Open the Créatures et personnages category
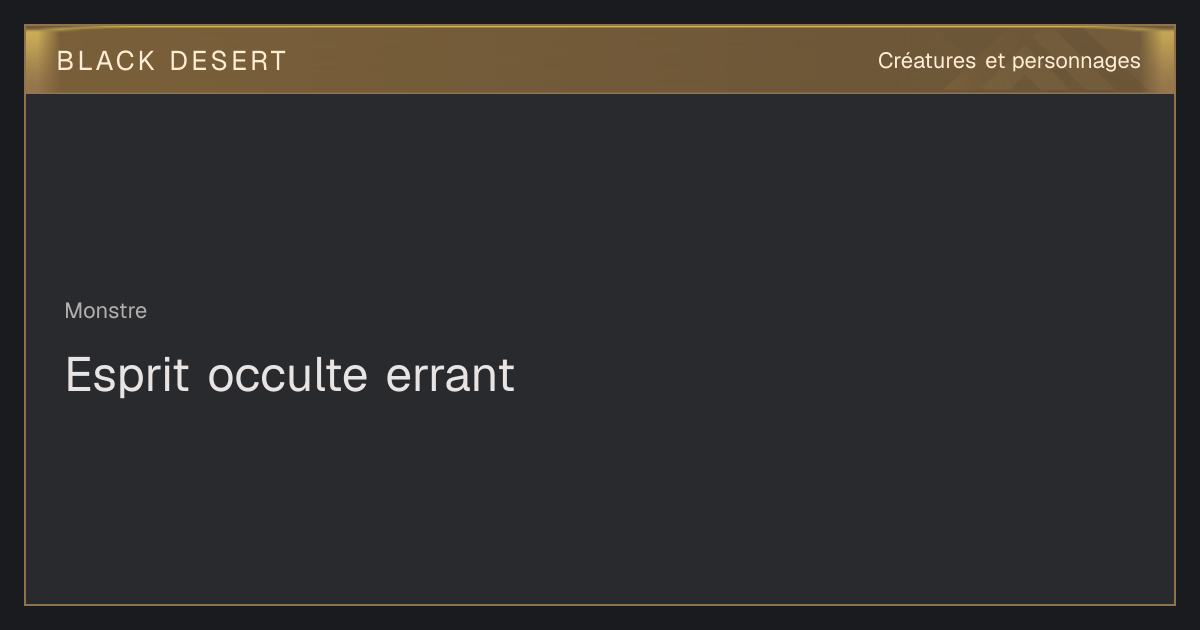The width and height of the screenshot is (1200, 630). pyautogui.click(x=1009, y=61)
